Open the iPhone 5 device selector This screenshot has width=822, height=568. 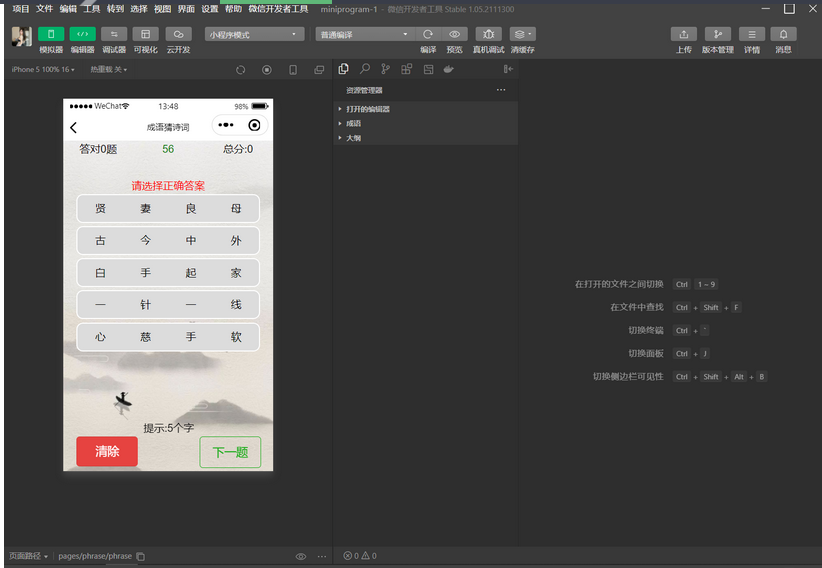(x=42, y=70)
